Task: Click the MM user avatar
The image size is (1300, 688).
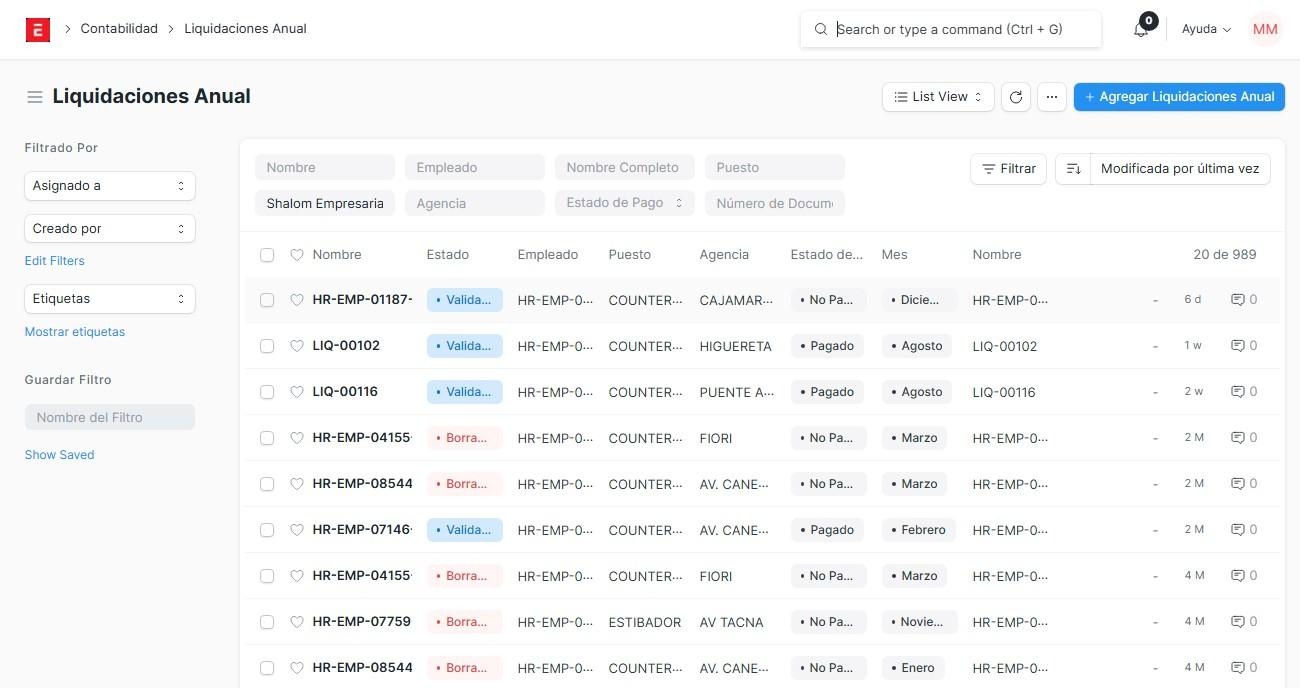Action: (x=1265, y=30)
